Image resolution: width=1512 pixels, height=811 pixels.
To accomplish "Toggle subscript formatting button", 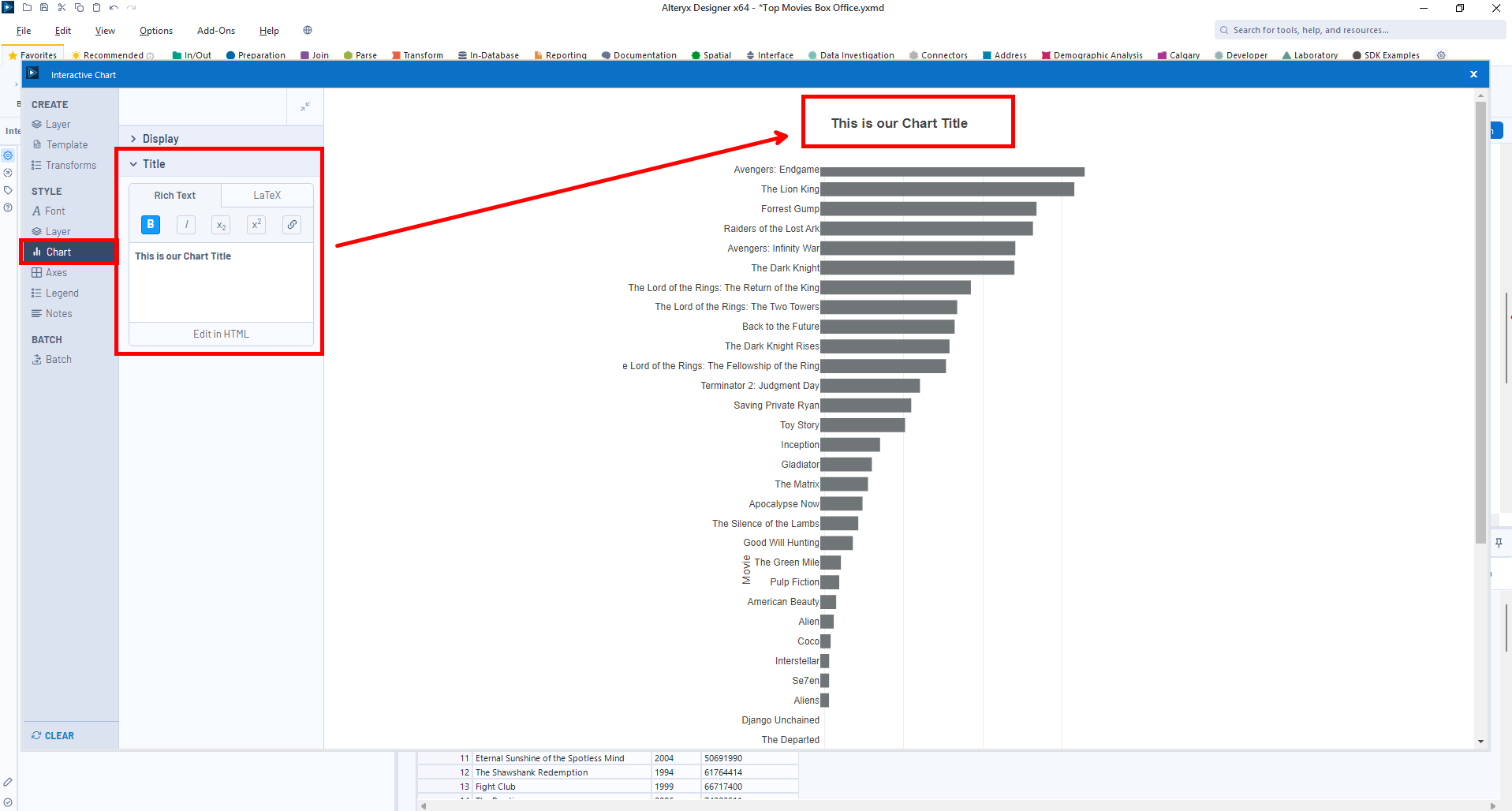I will coord(221,225).
